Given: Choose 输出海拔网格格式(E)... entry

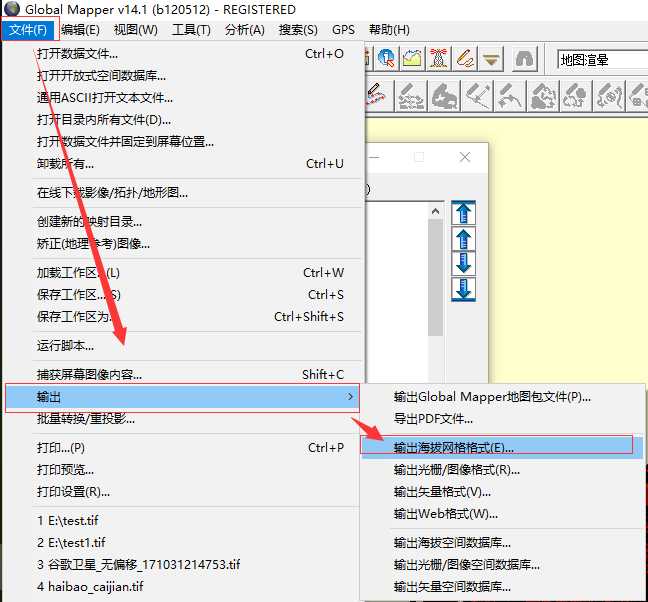Looking at the screenshot, I should click(502, 447).
